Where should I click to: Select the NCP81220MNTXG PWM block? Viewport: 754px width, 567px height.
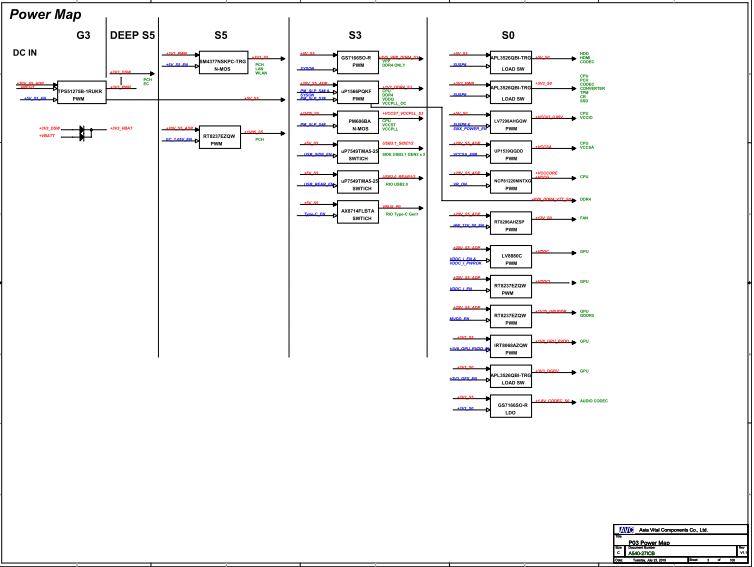pos(511,182)
